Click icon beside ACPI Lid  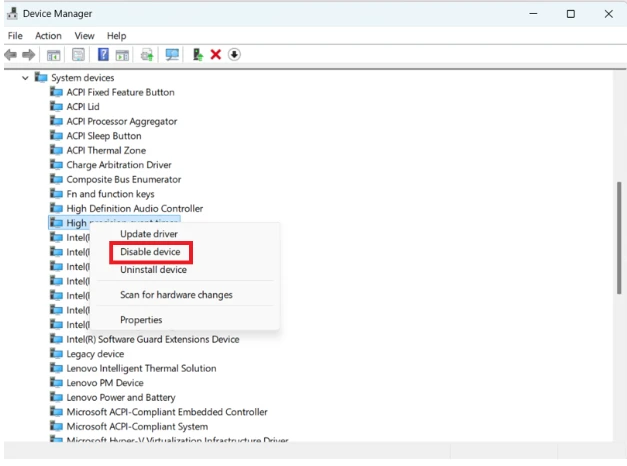56,106
